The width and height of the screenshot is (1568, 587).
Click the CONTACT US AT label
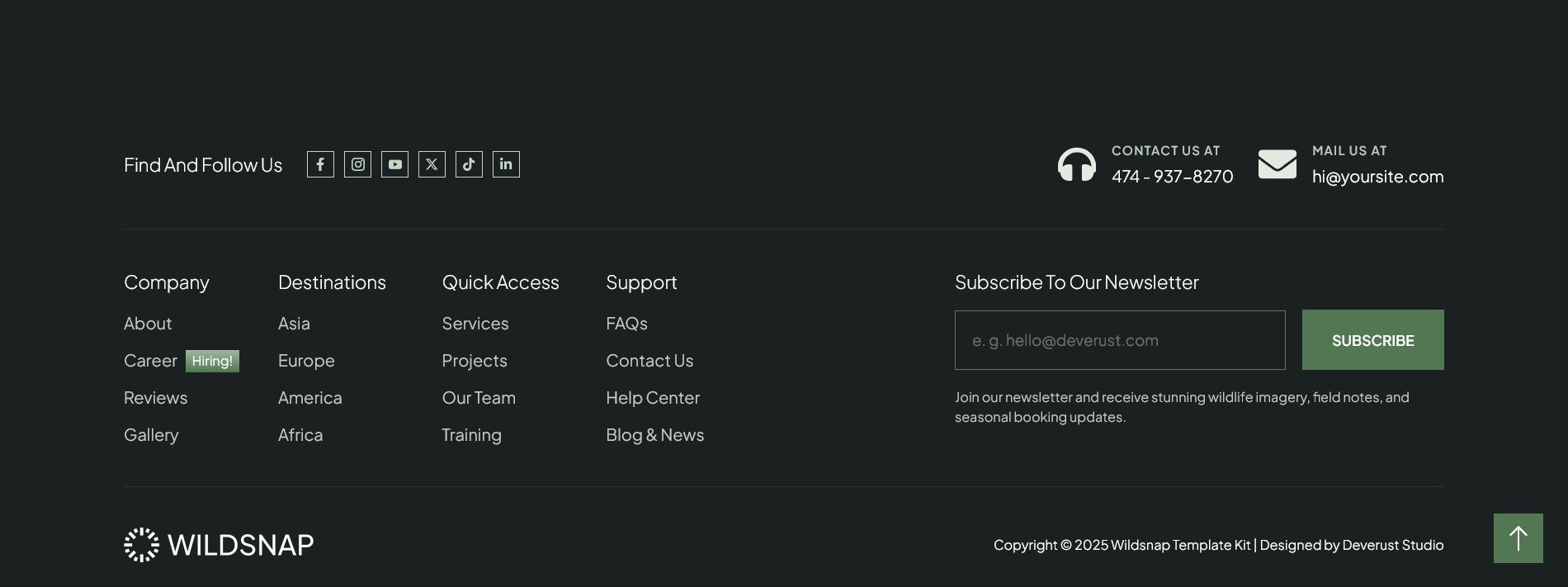[1165, 151]
